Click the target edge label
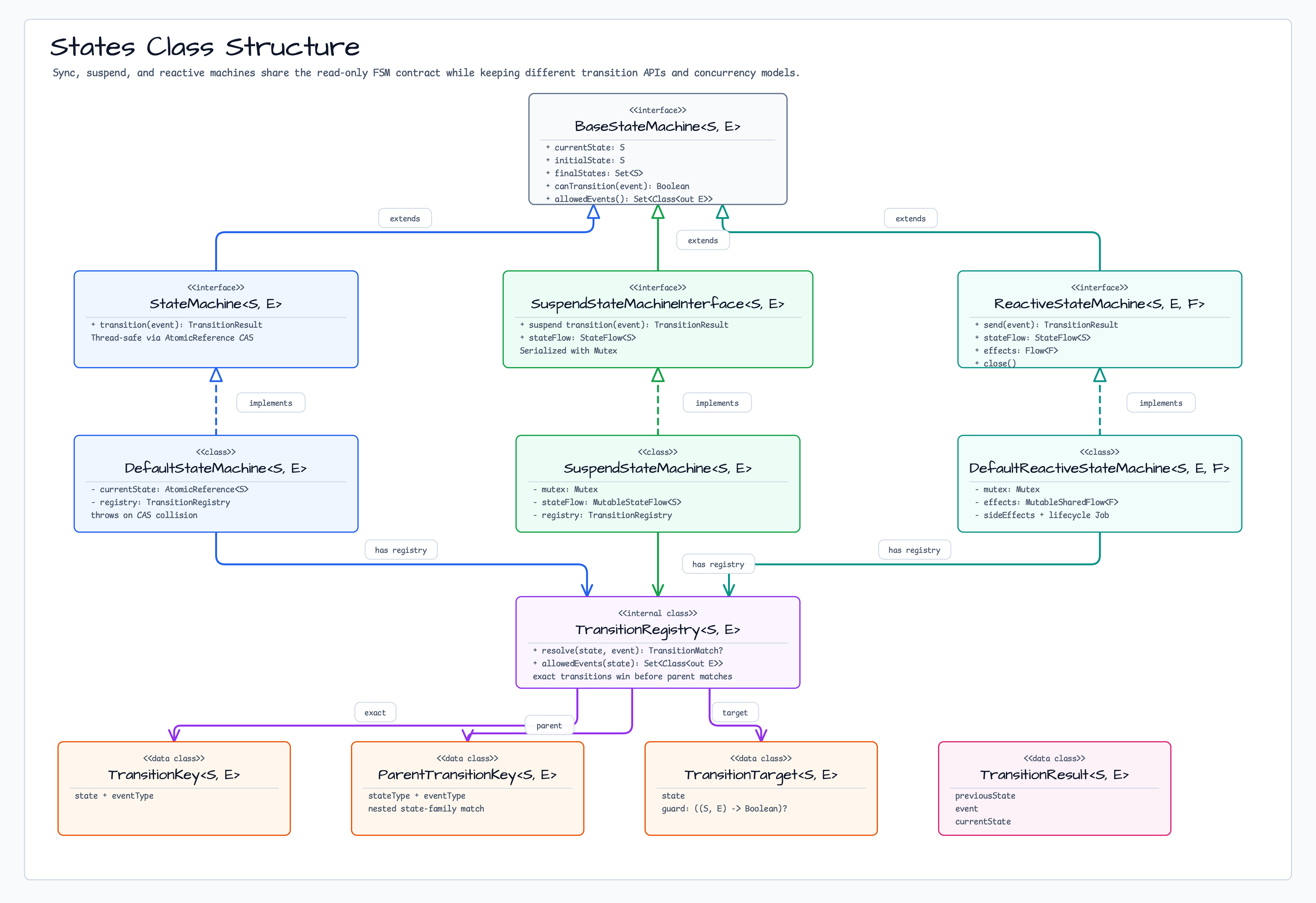The height and width of the screenshot is (903, 1316). point(735,713)
